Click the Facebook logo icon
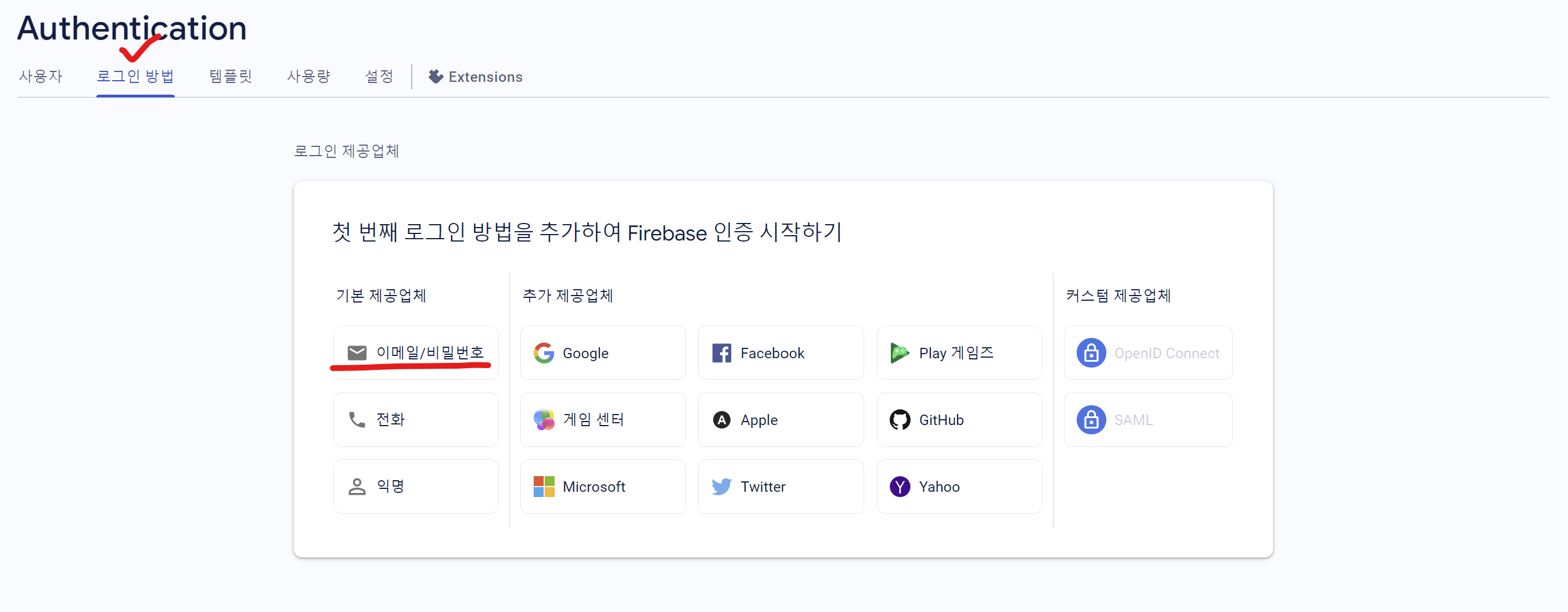The image size is (1568, 612). 722,353
